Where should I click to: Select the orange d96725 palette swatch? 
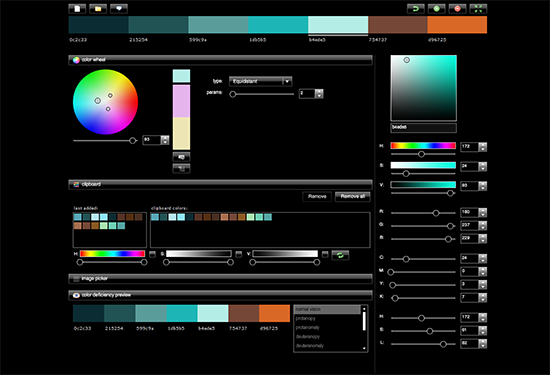[x=457, y=25]
